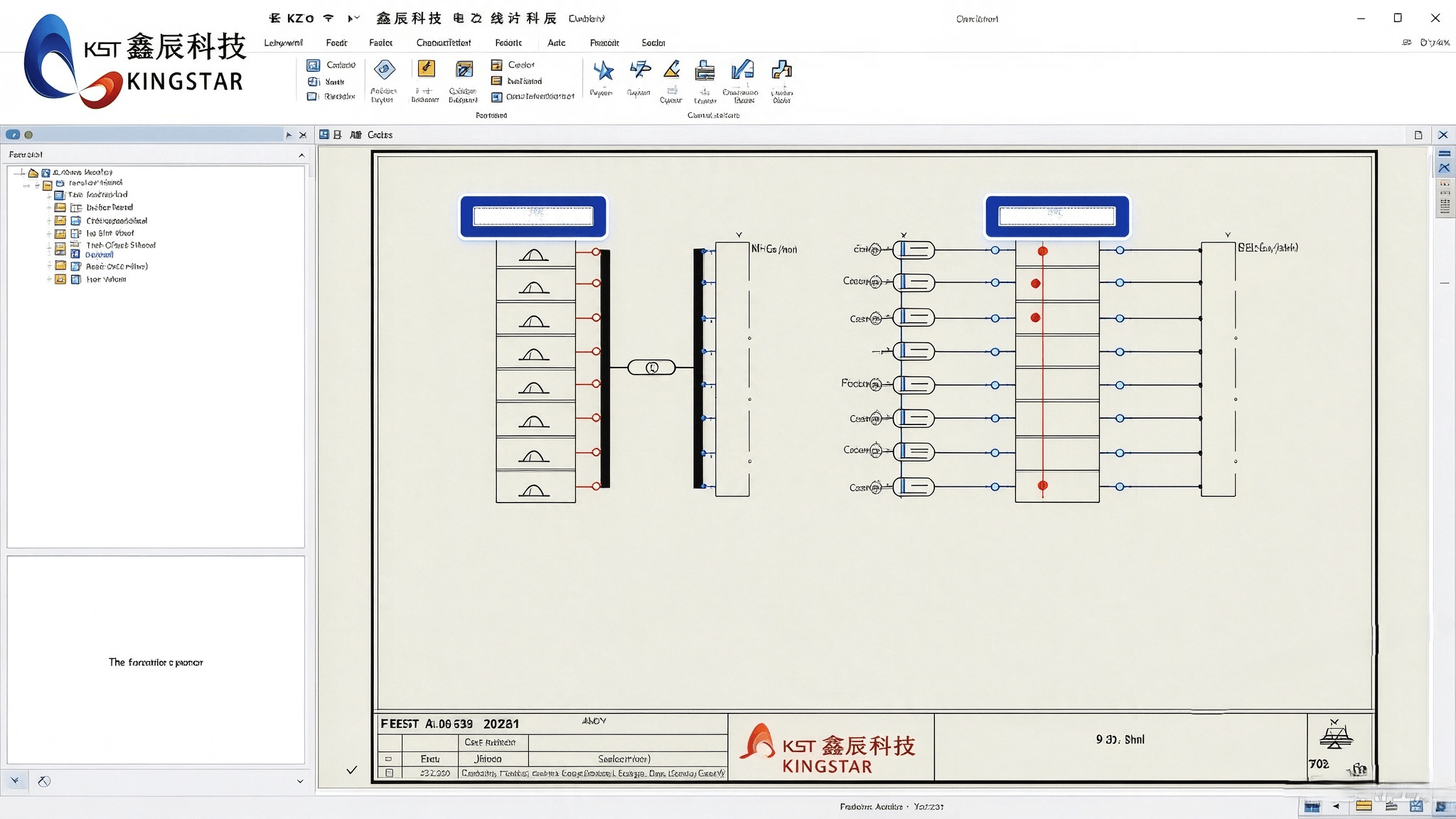Toggle the blue pill switch in left panel header

(13, 134)
